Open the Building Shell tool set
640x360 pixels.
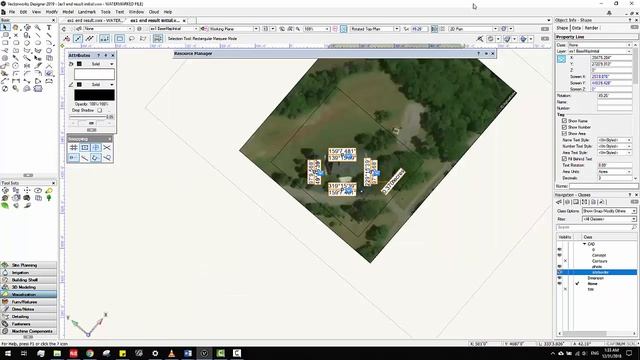click(29, 280)
